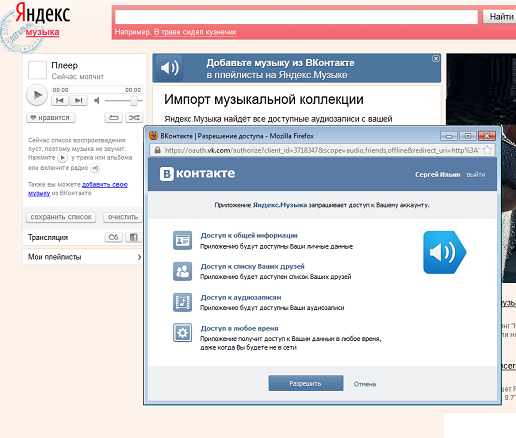Image resolution: width=516 pixels, height=438 pixels.
Task: Click the general information access icon
Action: 182,240
